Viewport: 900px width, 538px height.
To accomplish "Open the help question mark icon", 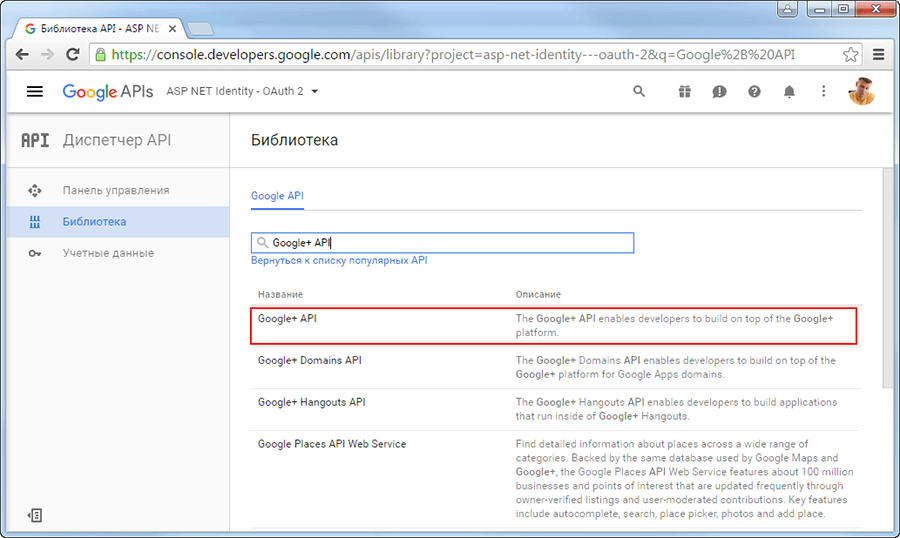I will click(x=754, y=91).
